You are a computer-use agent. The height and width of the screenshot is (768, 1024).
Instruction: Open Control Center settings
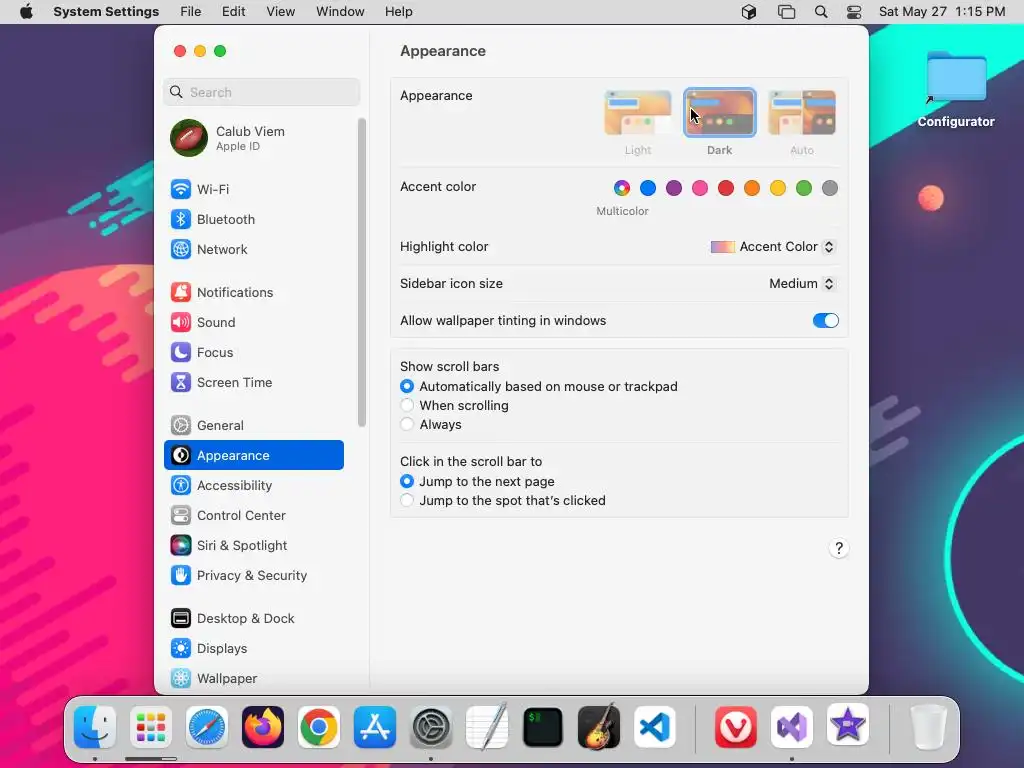click(x=253, y=516)
